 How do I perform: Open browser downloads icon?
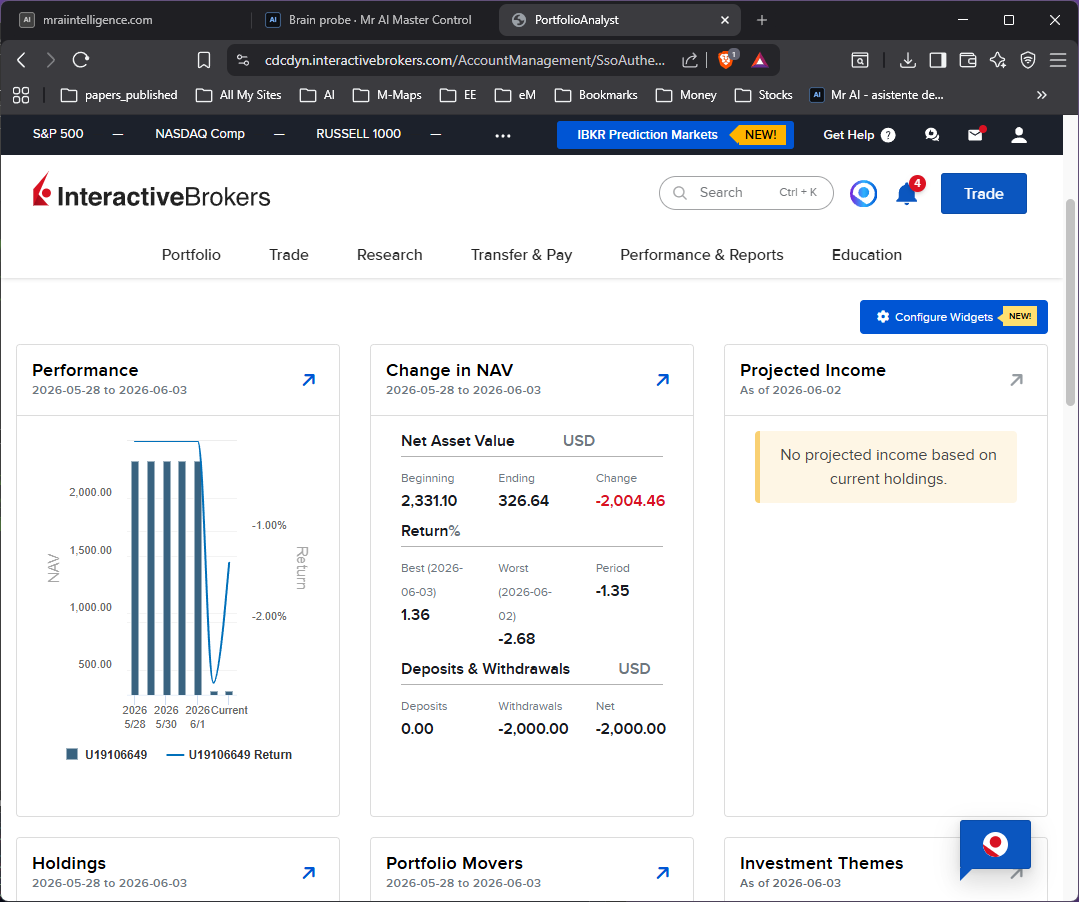(x=908, y=61)
